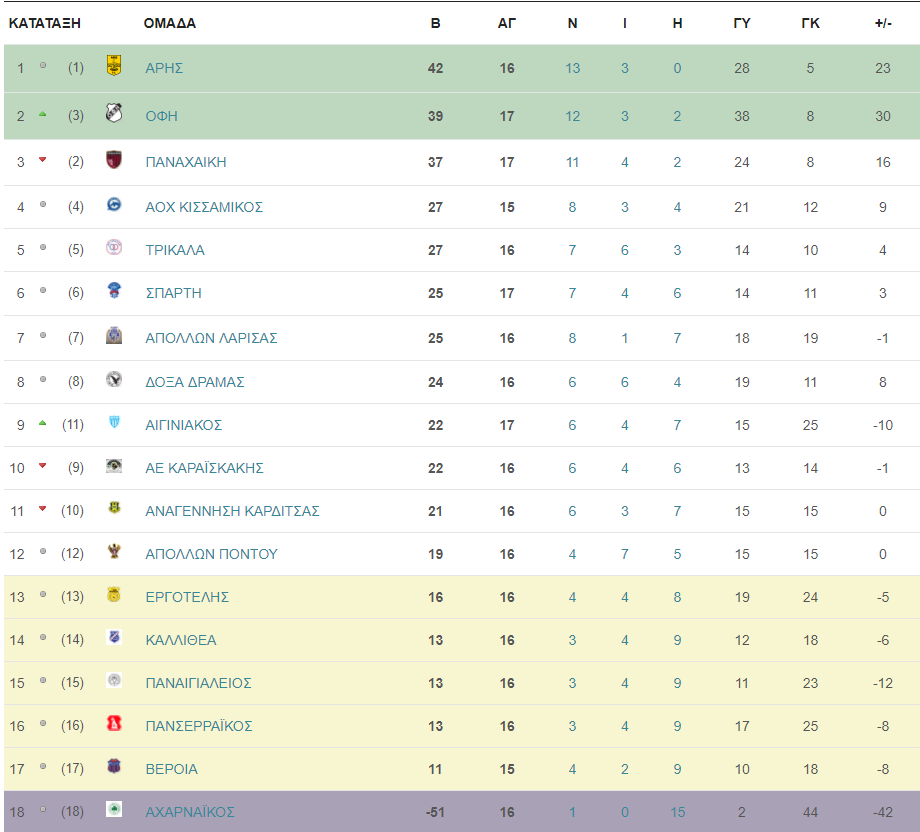This screenshot has width=920, height=832.
Task: Open the ΣΠΑΡΤΗ team link
Action: 173,293
